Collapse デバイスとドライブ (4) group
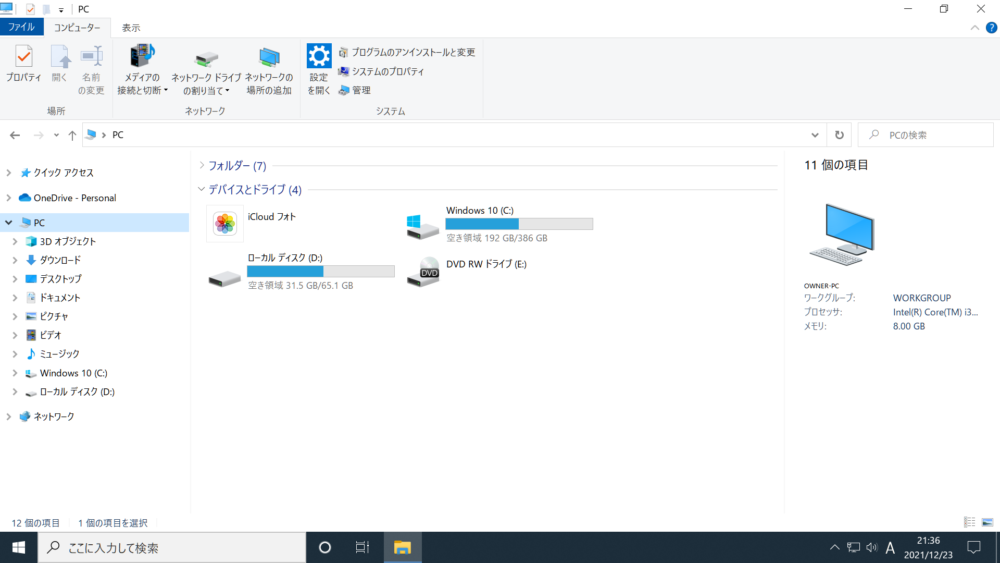Viewport: 1000px width, 563px height. click(x=202, y=189)
